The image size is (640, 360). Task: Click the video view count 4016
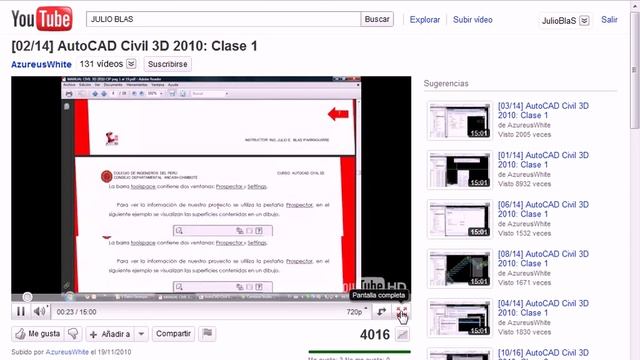(375, 335)
